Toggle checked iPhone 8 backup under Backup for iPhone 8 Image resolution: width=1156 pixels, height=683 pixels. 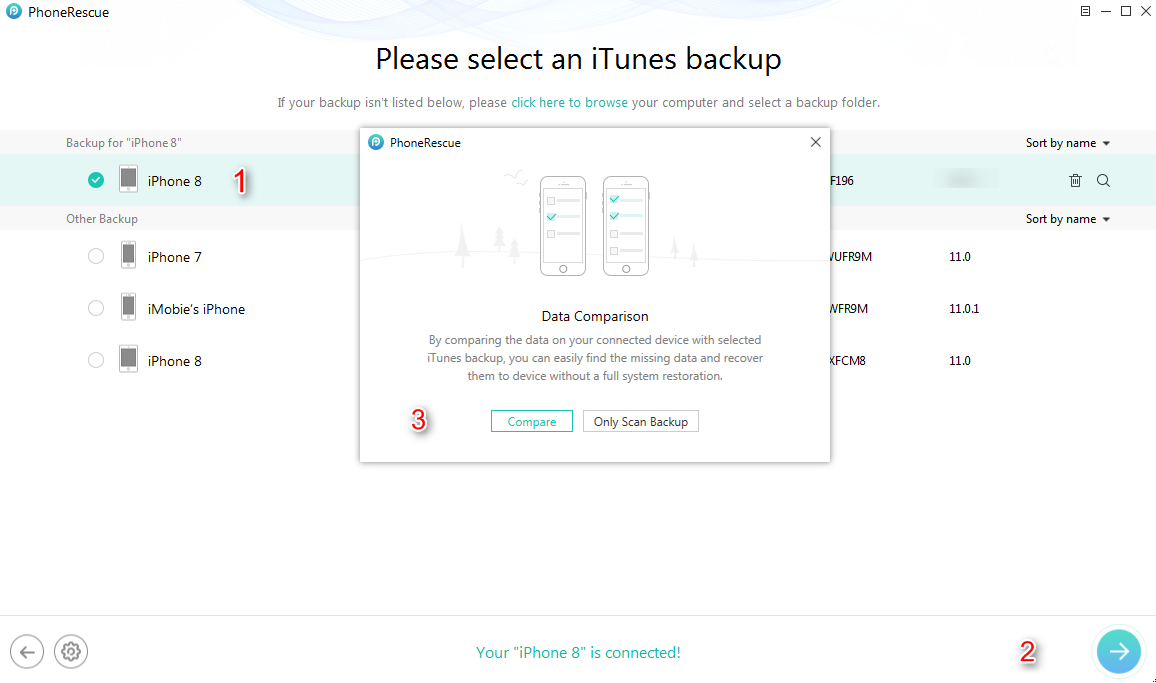click(96, 180)
